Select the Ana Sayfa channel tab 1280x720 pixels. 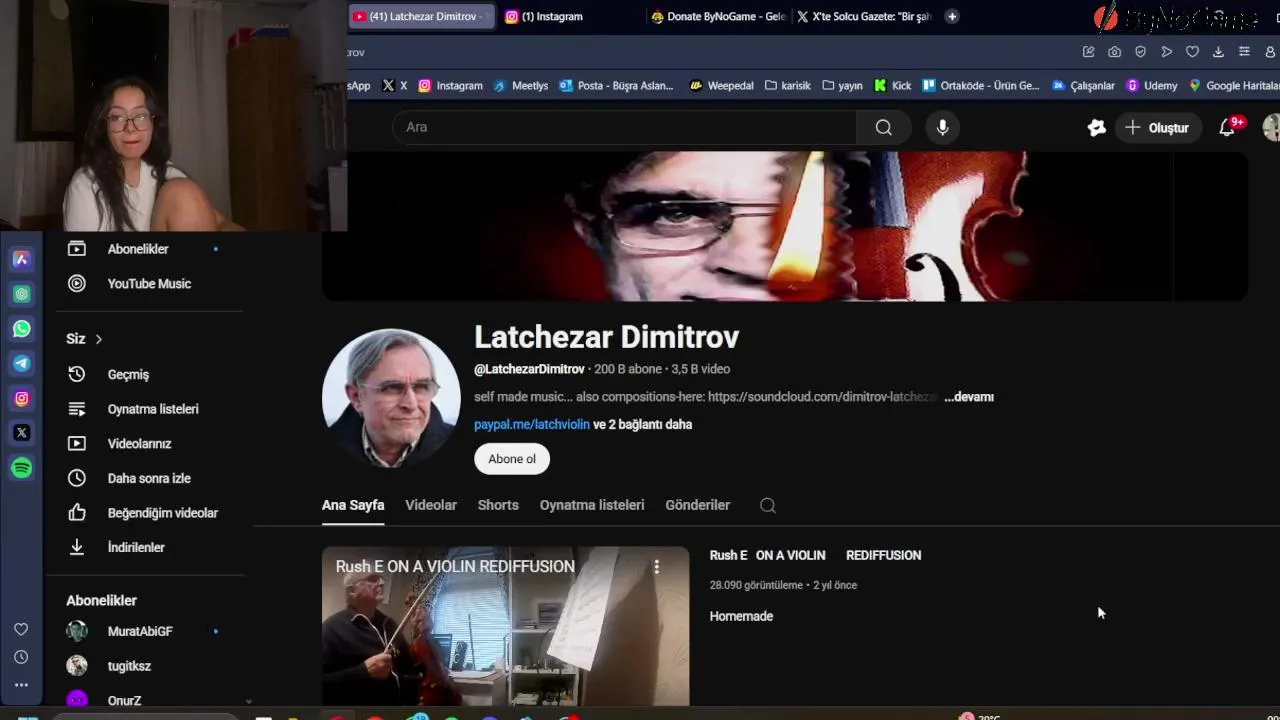pos(353,505)
